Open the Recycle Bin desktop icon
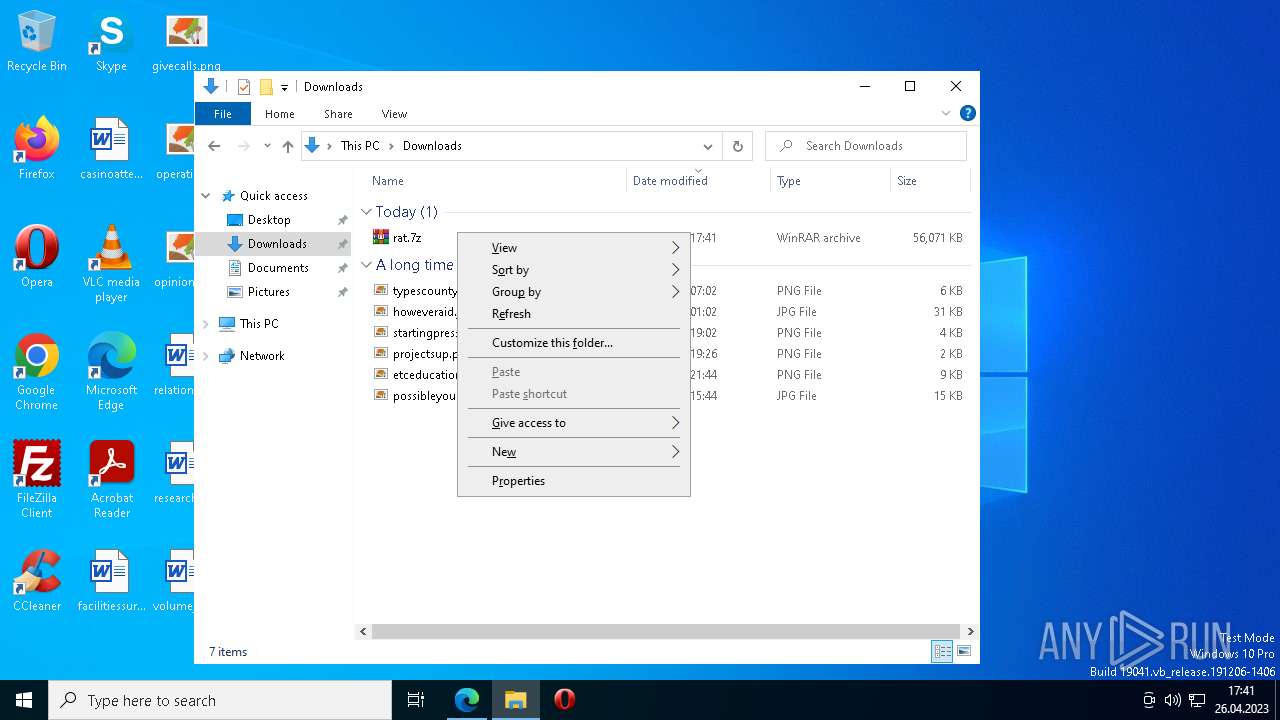Image resolution: width=1280 pixels, height=720 pixels. (x=37, y=42)
